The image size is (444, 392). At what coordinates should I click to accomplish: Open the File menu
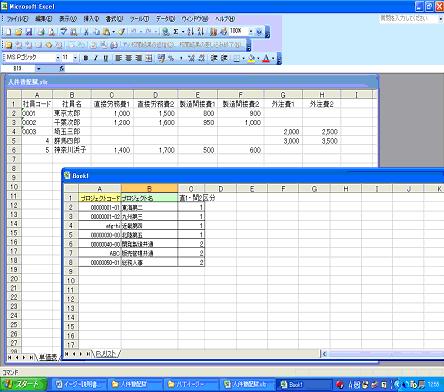[x=17, y=19]
